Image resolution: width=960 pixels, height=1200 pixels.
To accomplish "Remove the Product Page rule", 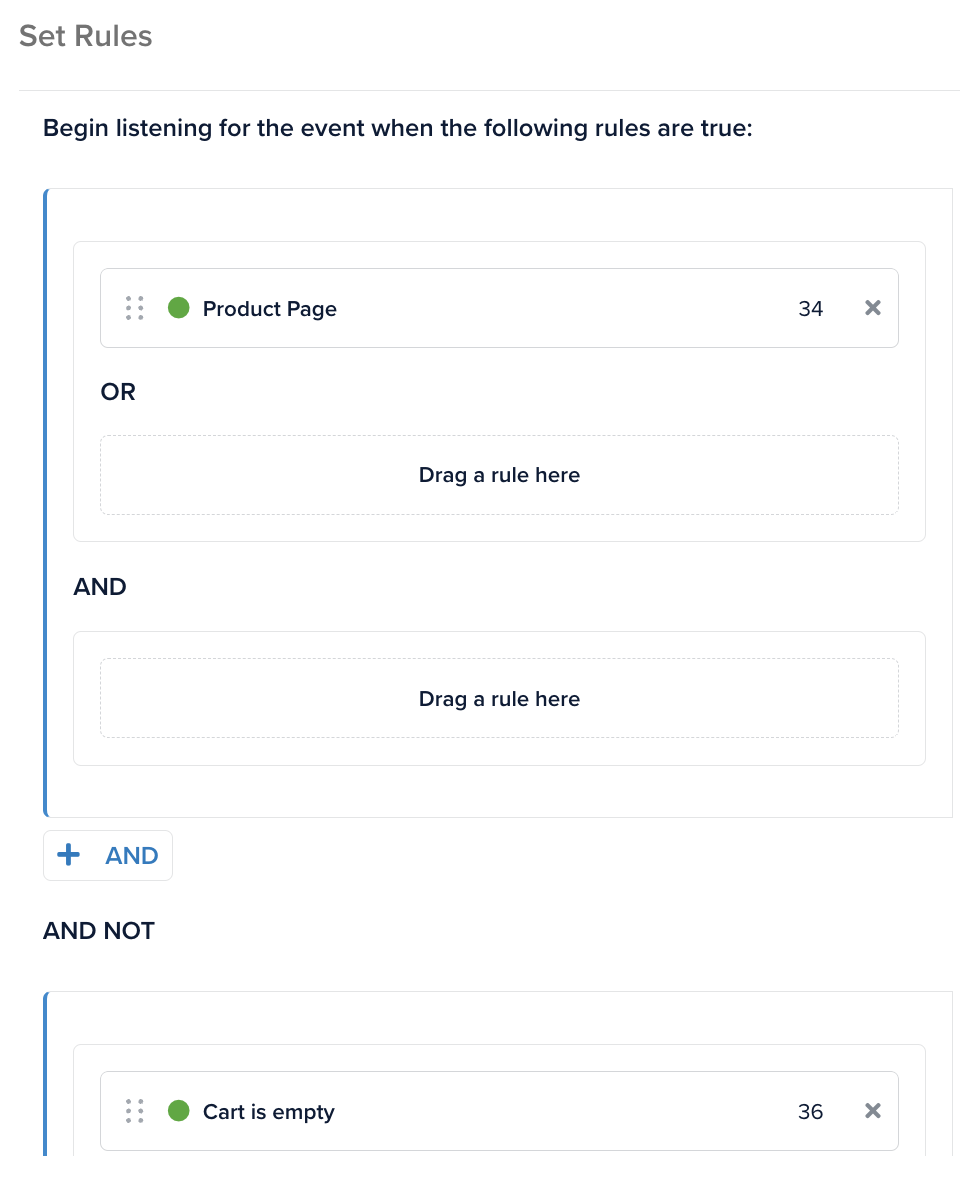I will point(872,308).
